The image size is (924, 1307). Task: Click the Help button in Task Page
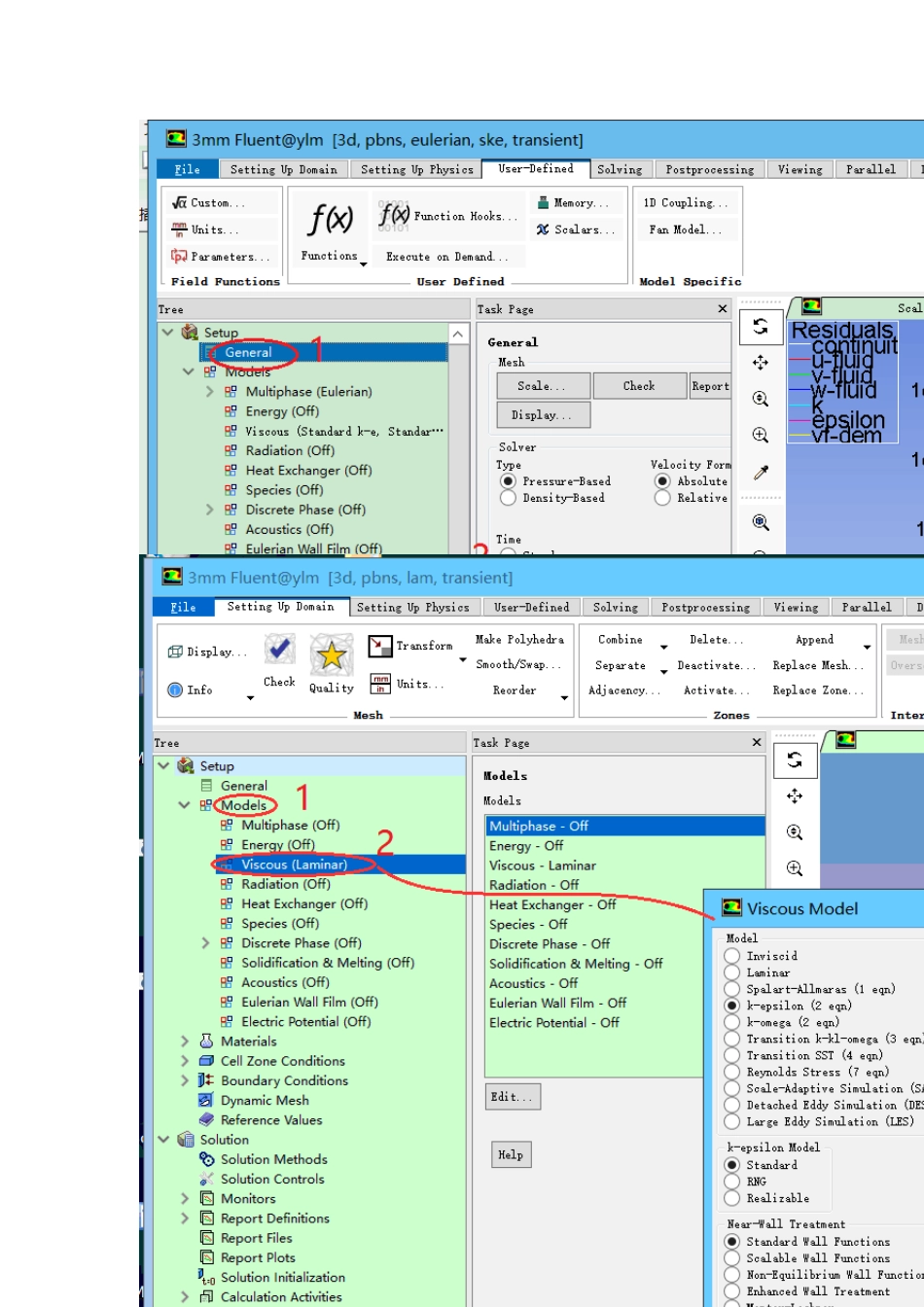(511, 1155)
